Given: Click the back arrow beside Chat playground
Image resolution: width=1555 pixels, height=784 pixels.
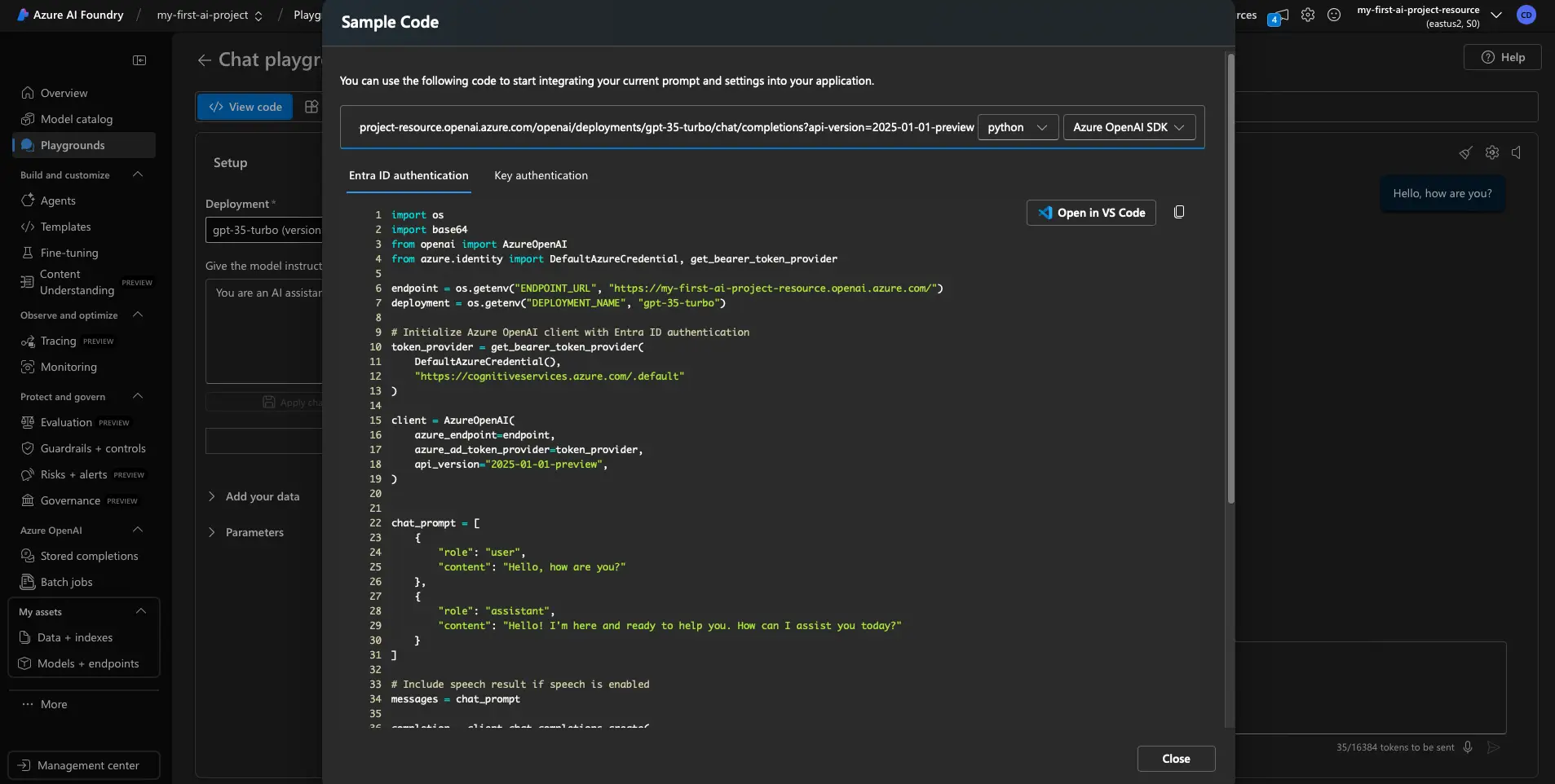Looking at the screenshot, I should click(204, 60).
